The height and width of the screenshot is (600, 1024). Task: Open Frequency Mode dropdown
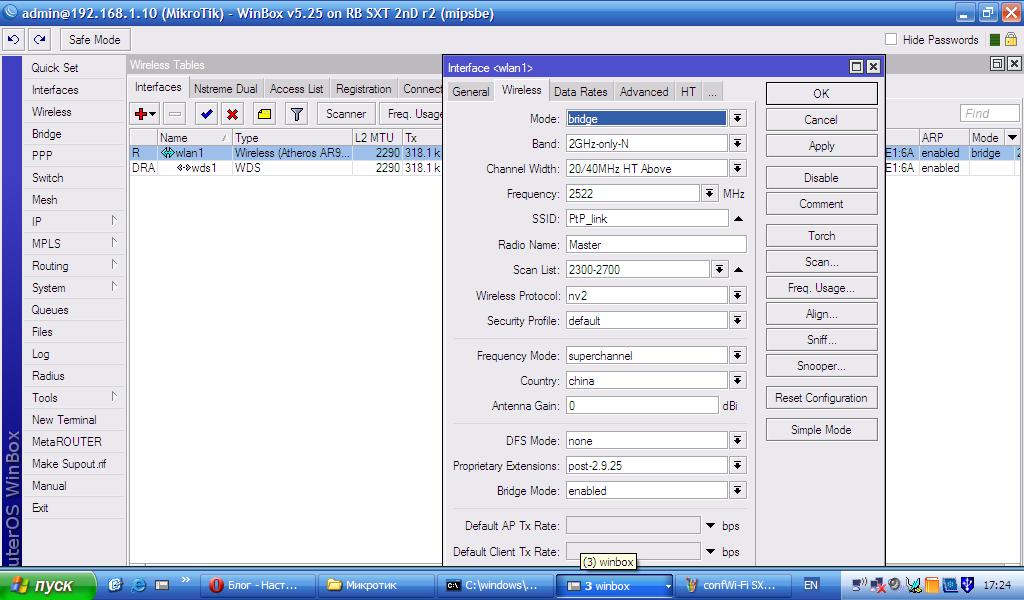pyautogui.click(x=737, y=356)
